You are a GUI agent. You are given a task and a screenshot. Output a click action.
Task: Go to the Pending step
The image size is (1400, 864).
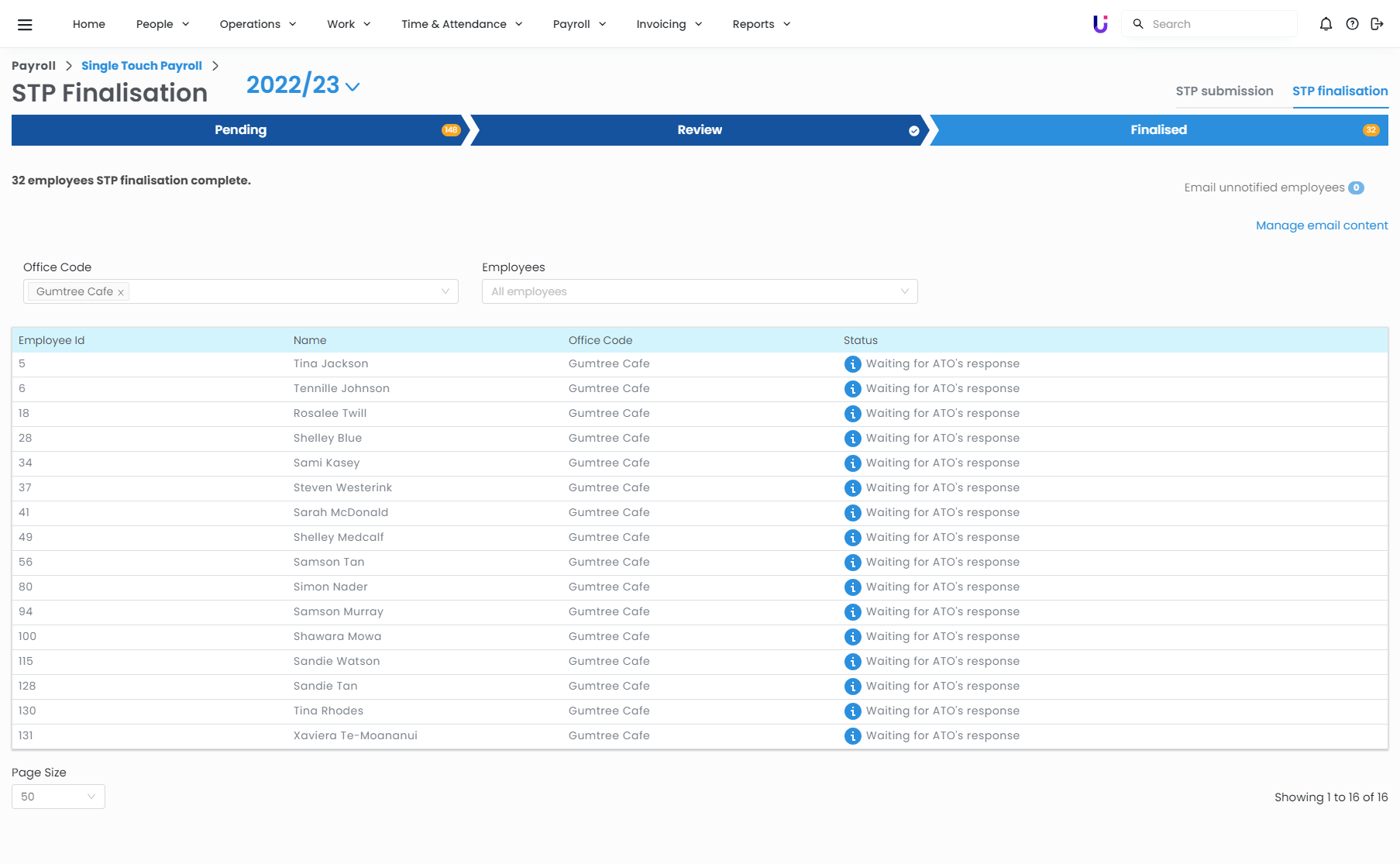[x=240, y=130]
